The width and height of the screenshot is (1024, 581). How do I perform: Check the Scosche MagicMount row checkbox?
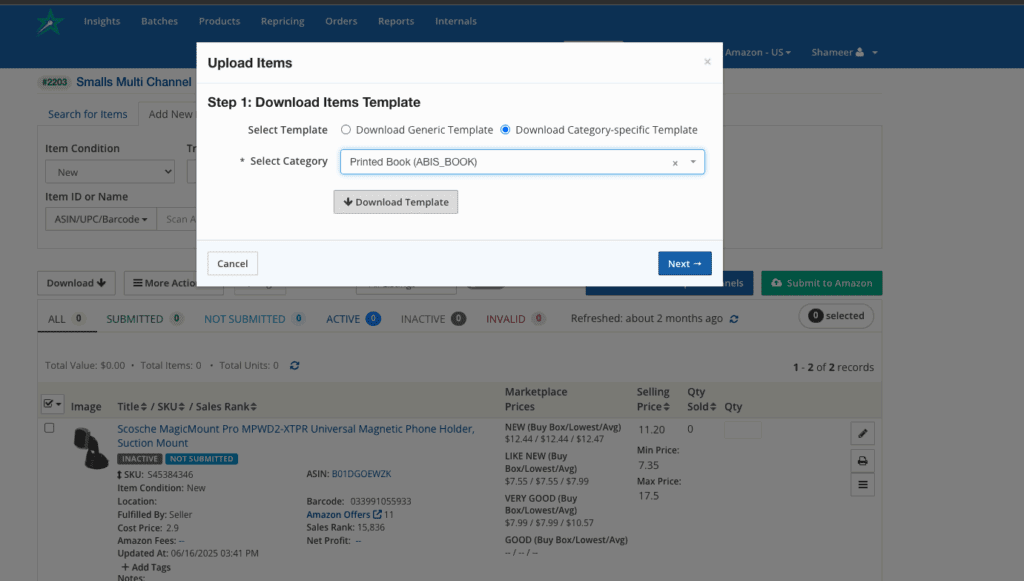click(49, 428)
